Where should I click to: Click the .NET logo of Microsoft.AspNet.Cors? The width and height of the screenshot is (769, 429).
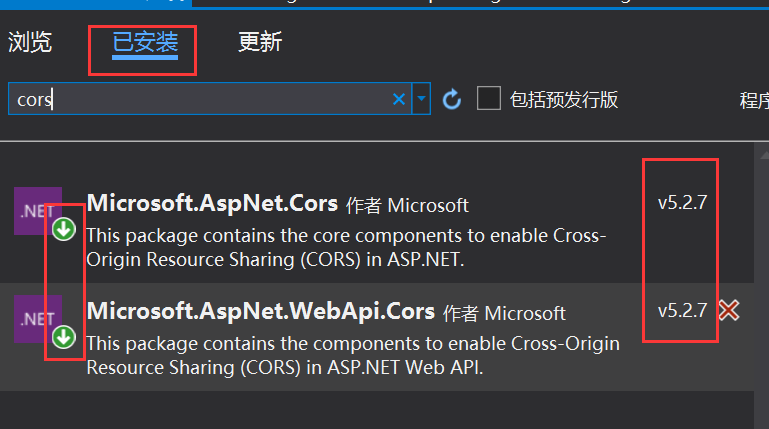click(x=38, y=210)
